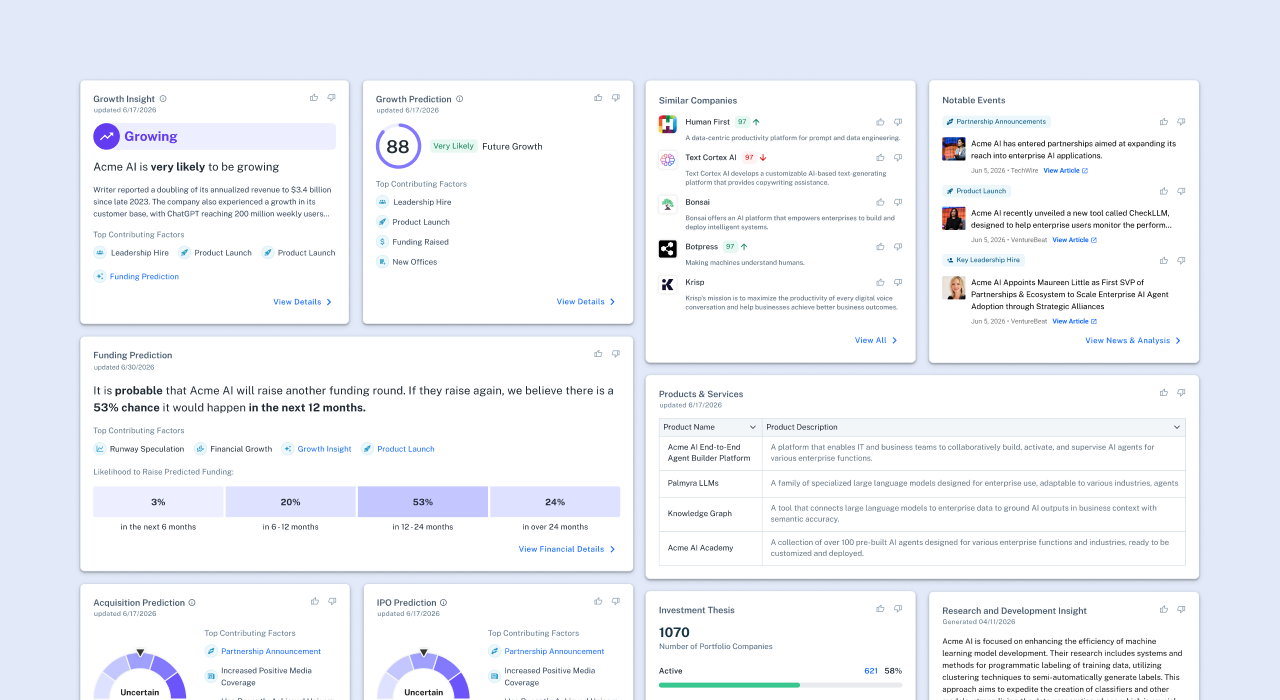The image size is (1280, 700).
Task: Click the Runway Speculation factor
Action: 139,449
